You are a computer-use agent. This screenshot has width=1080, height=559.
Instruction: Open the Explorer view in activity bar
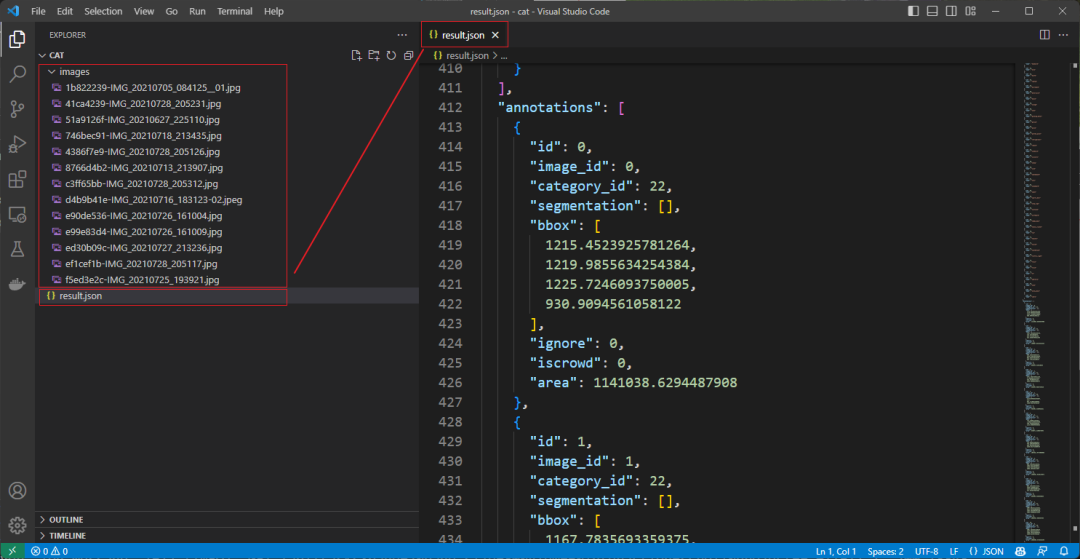[x=17, y=39]
